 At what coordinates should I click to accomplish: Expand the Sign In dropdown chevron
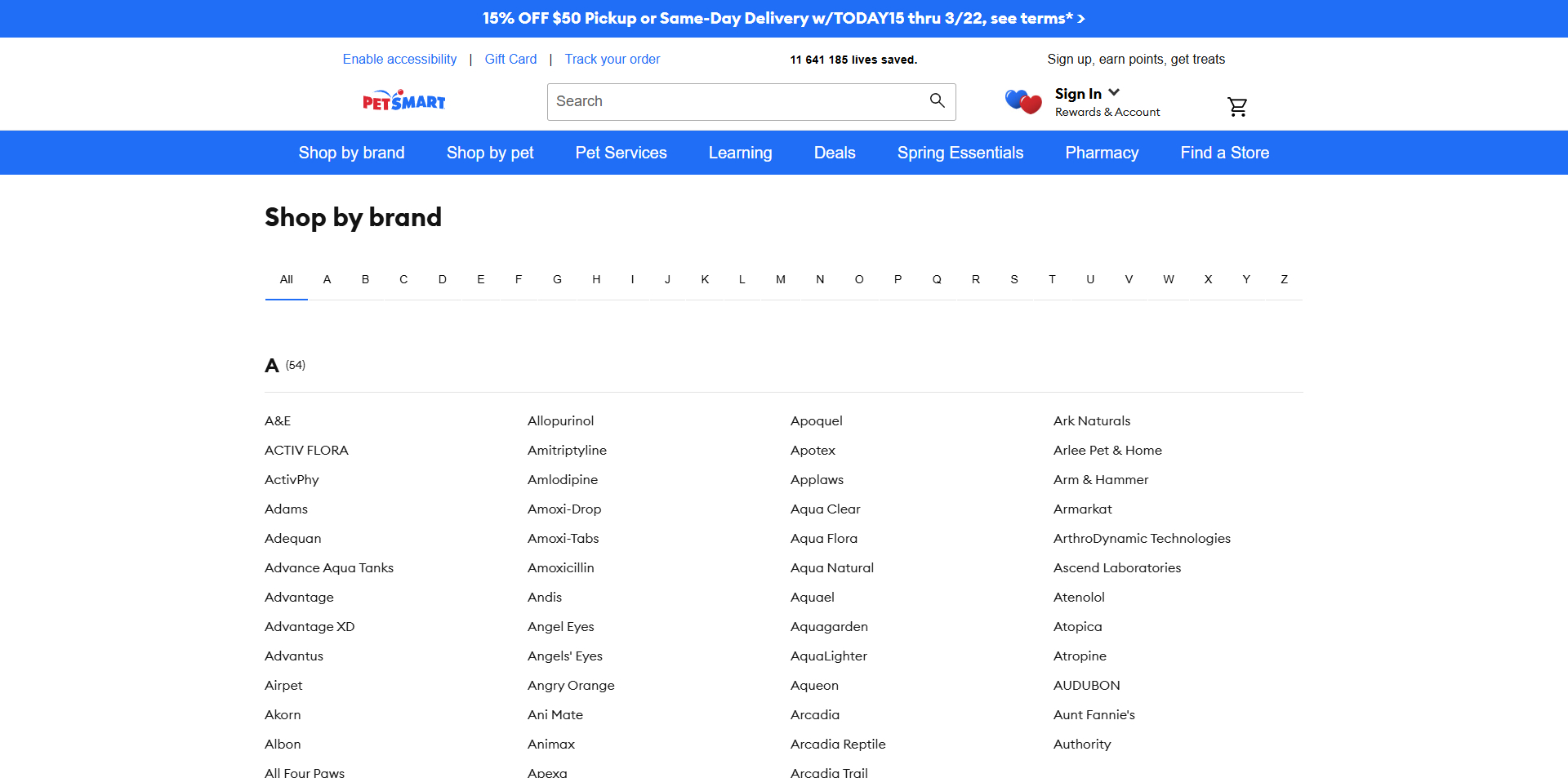pos(1114,92)
